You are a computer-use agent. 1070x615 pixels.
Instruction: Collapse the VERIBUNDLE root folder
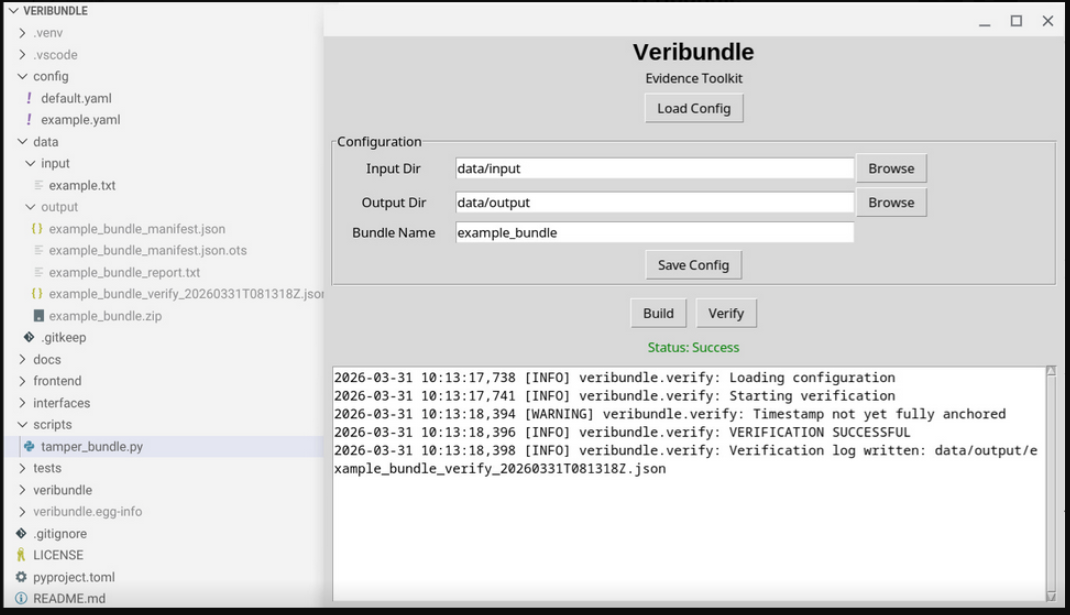13,11
